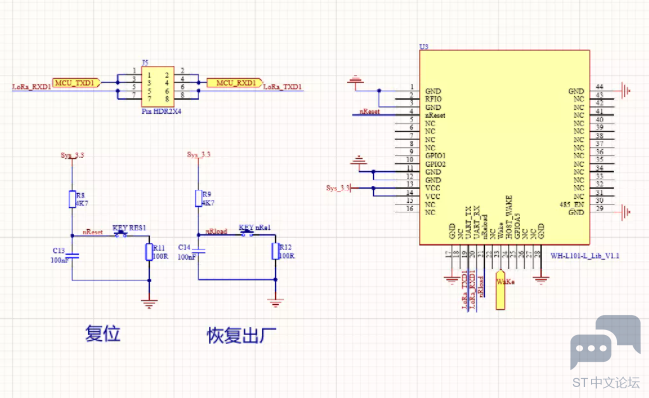Select the KEY nRe1 push-button switch
Screen dimensions: 649x398
[247, 234]
